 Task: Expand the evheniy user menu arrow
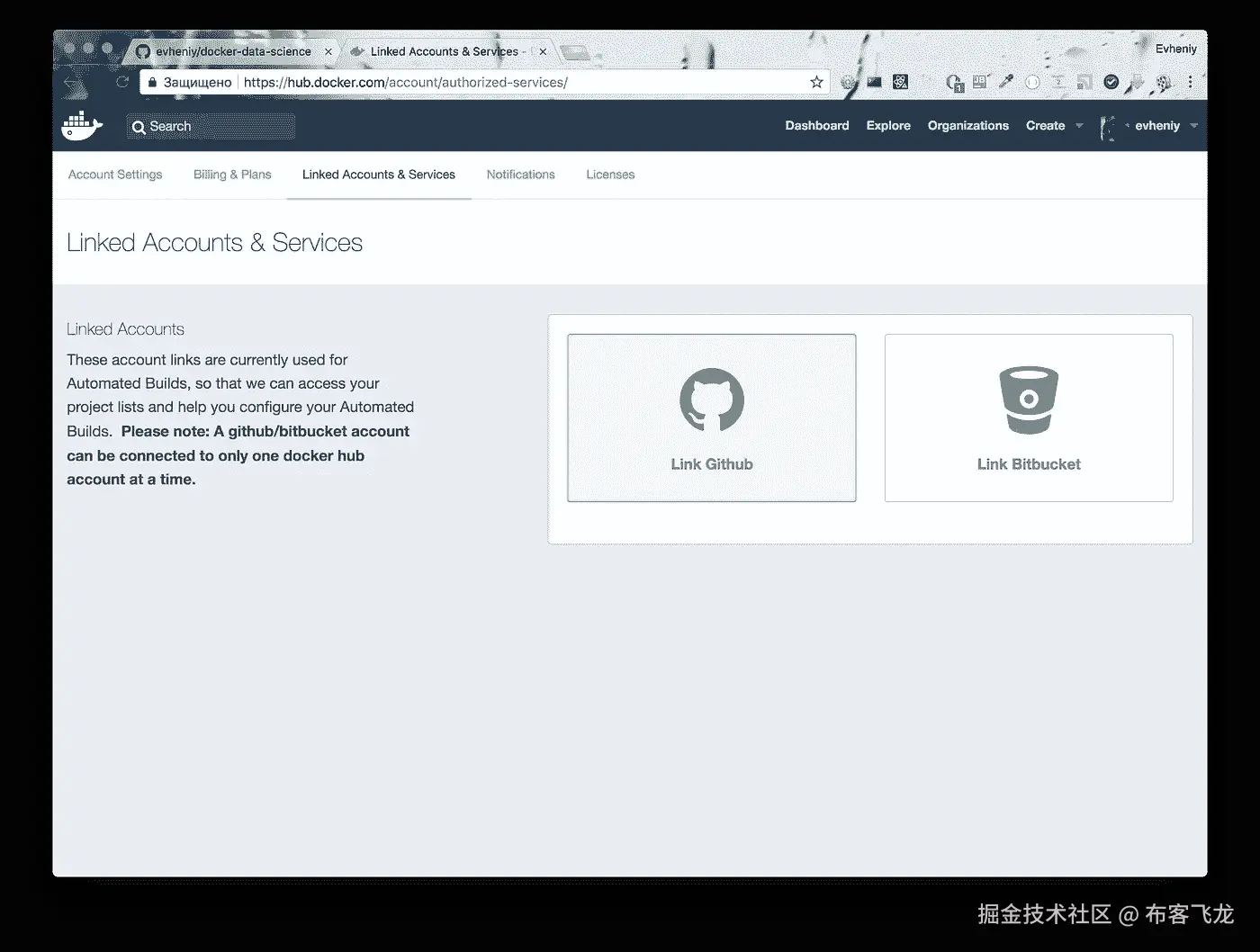tap(1193, 126)
